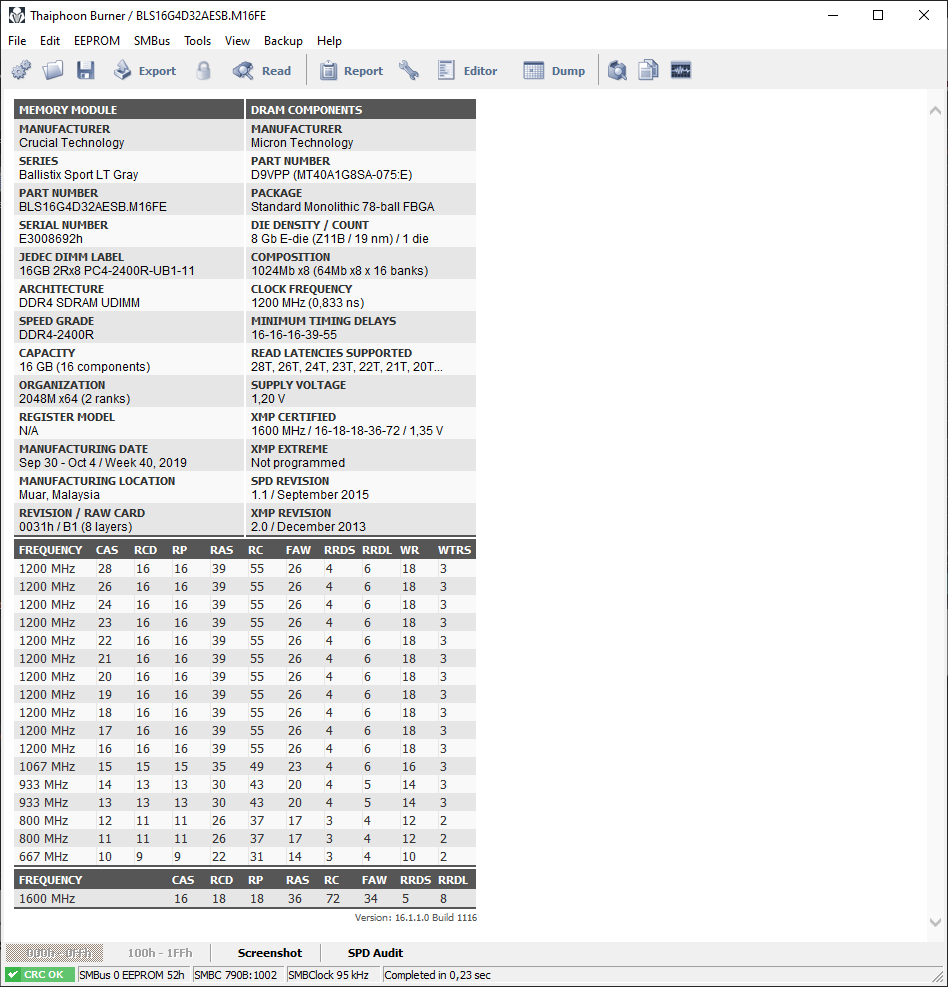
Task: Click the Ballistix Sport LT Gray series value
Action: pos(79,175)
